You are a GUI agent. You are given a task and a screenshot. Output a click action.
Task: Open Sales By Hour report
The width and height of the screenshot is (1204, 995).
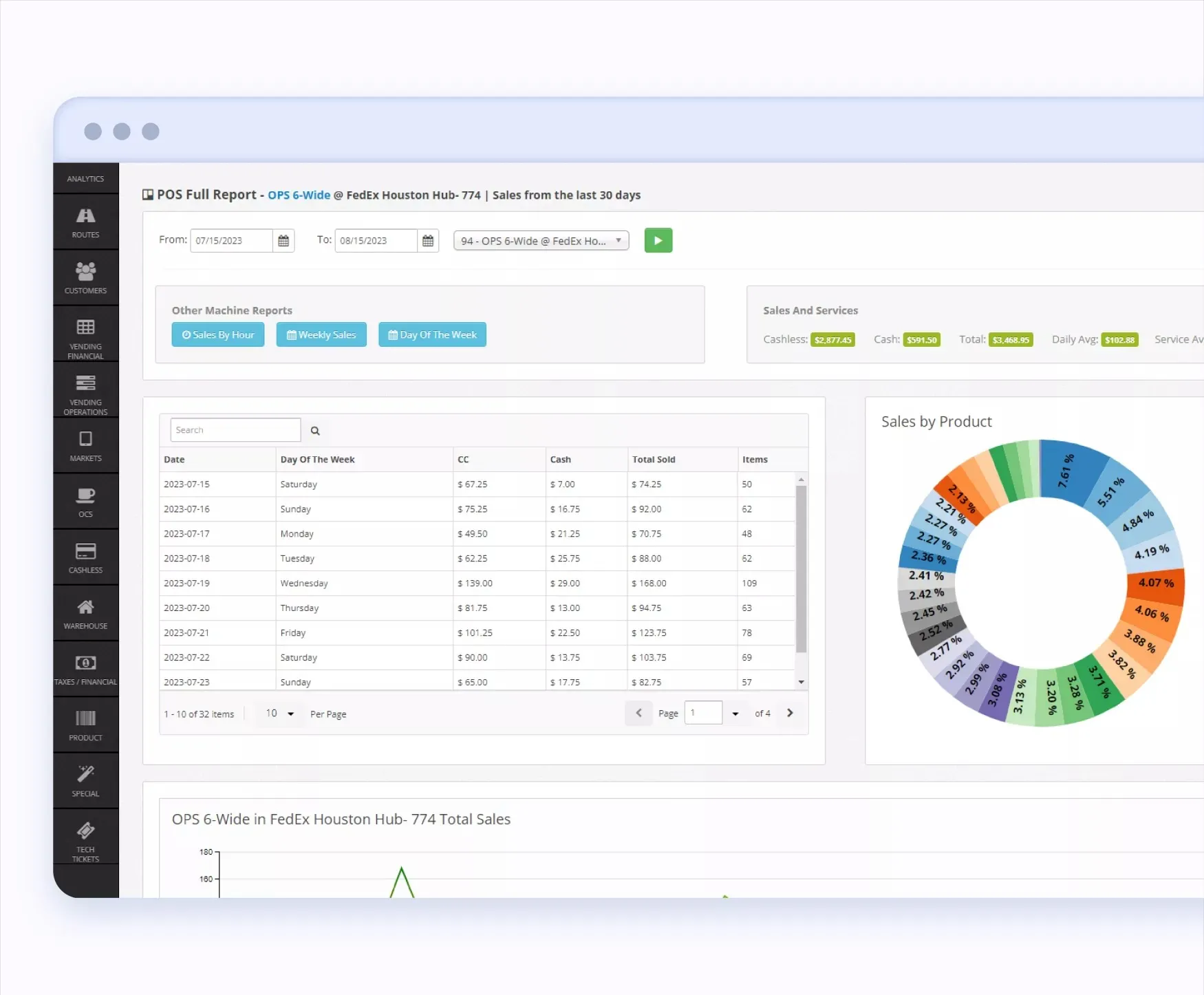click(x=218, y=334)
